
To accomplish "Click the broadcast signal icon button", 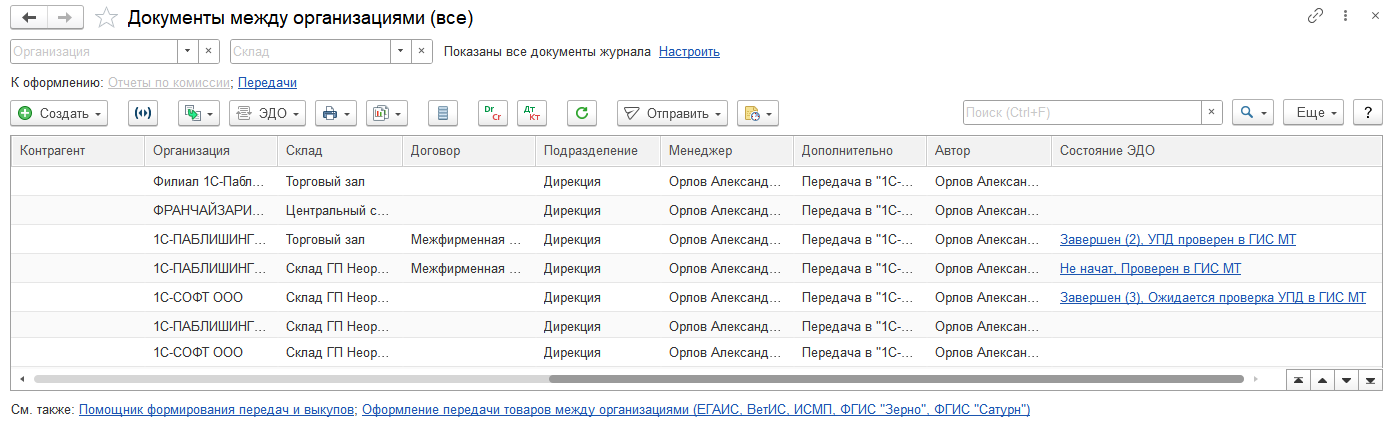I will pyautogui.click(x=144, y=114).
